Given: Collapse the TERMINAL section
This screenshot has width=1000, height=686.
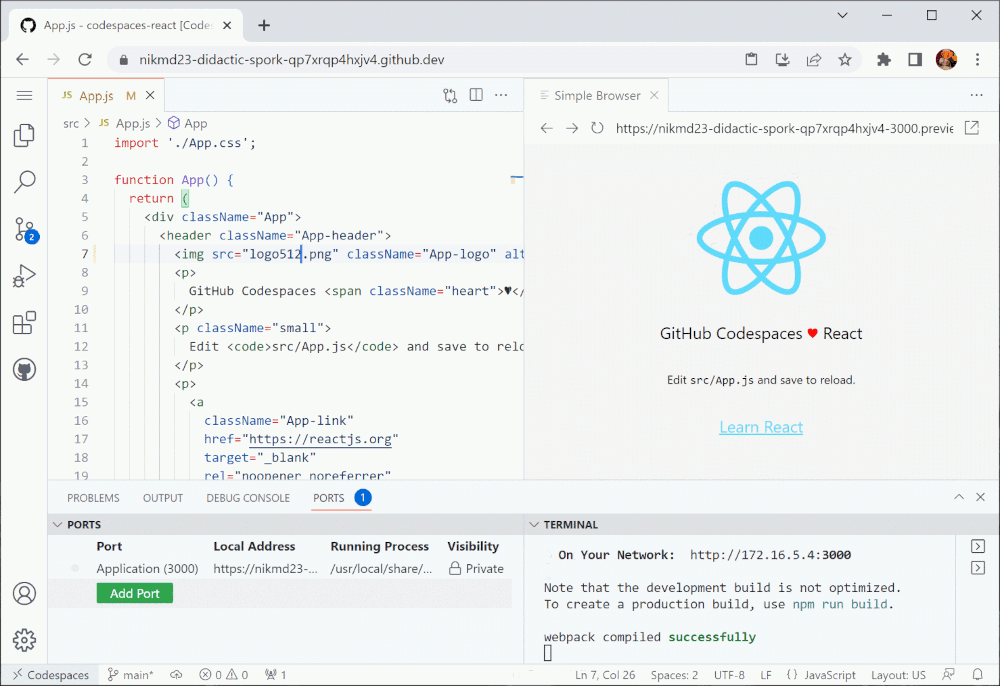Looking at the screenshot, I should pos(536,524).
